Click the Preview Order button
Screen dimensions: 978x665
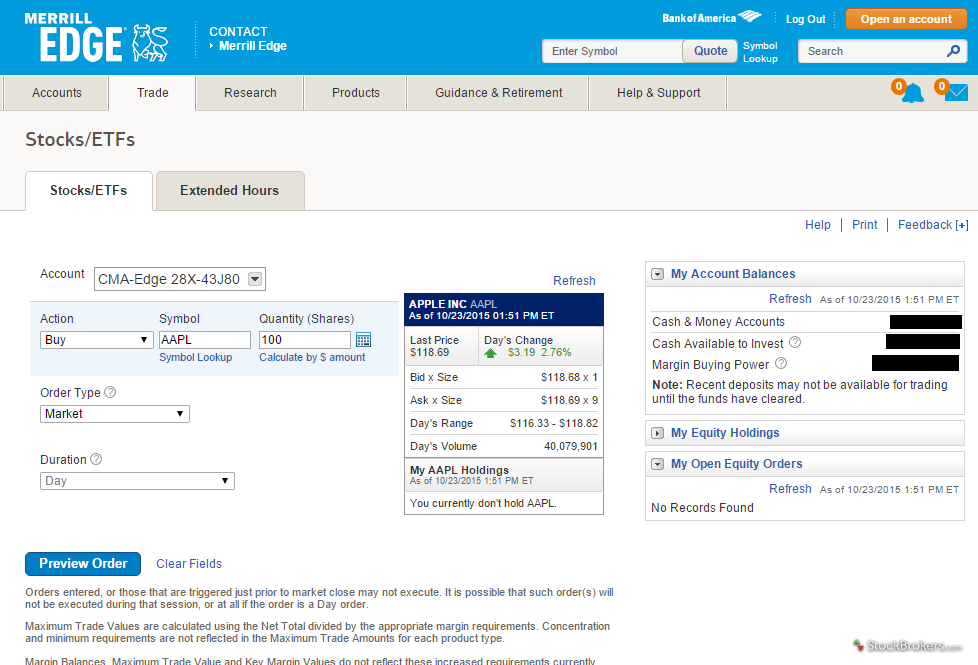click(83, 564)
